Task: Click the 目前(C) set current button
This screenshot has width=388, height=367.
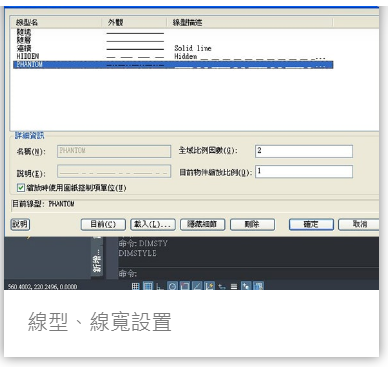Action: coord(103,224)
